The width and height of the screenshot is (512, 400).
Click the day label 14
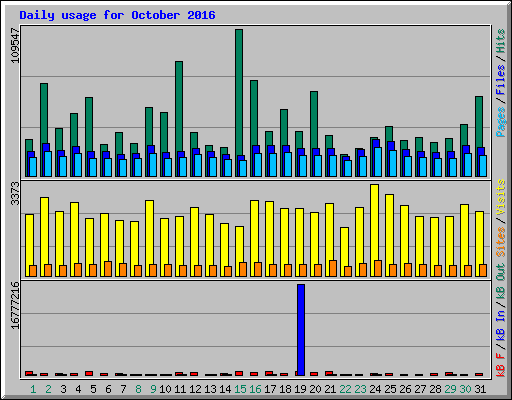pos(225,389)
